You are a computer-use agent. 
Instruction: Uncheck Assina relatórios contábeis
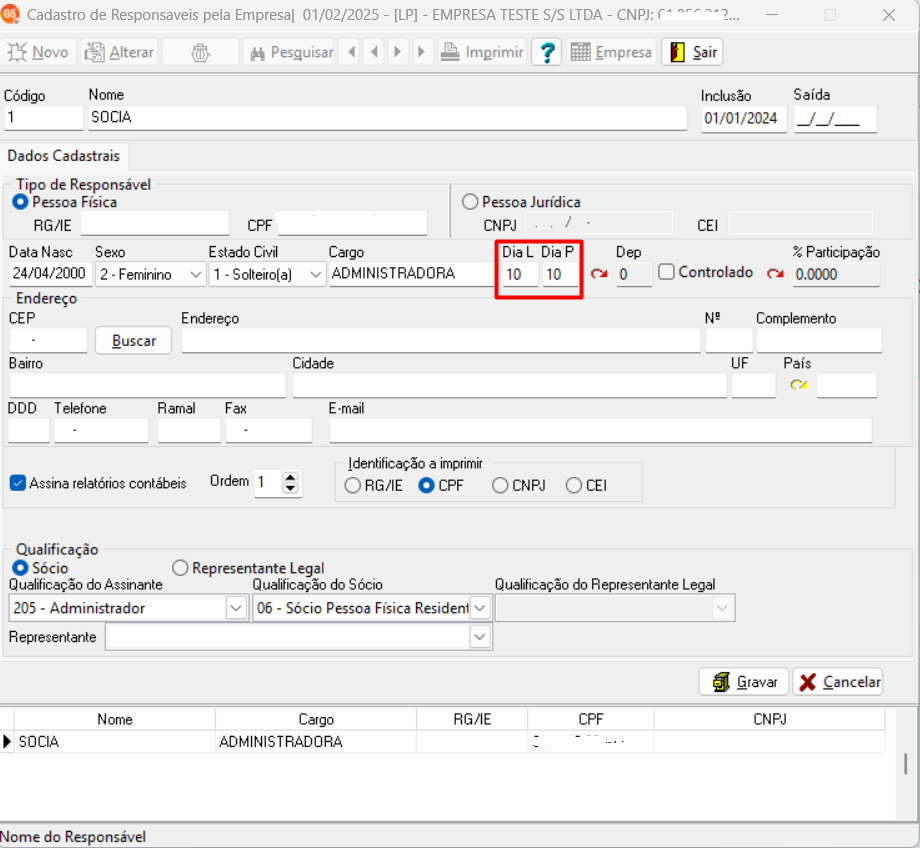pyautogui.click(x=17, y=483)
